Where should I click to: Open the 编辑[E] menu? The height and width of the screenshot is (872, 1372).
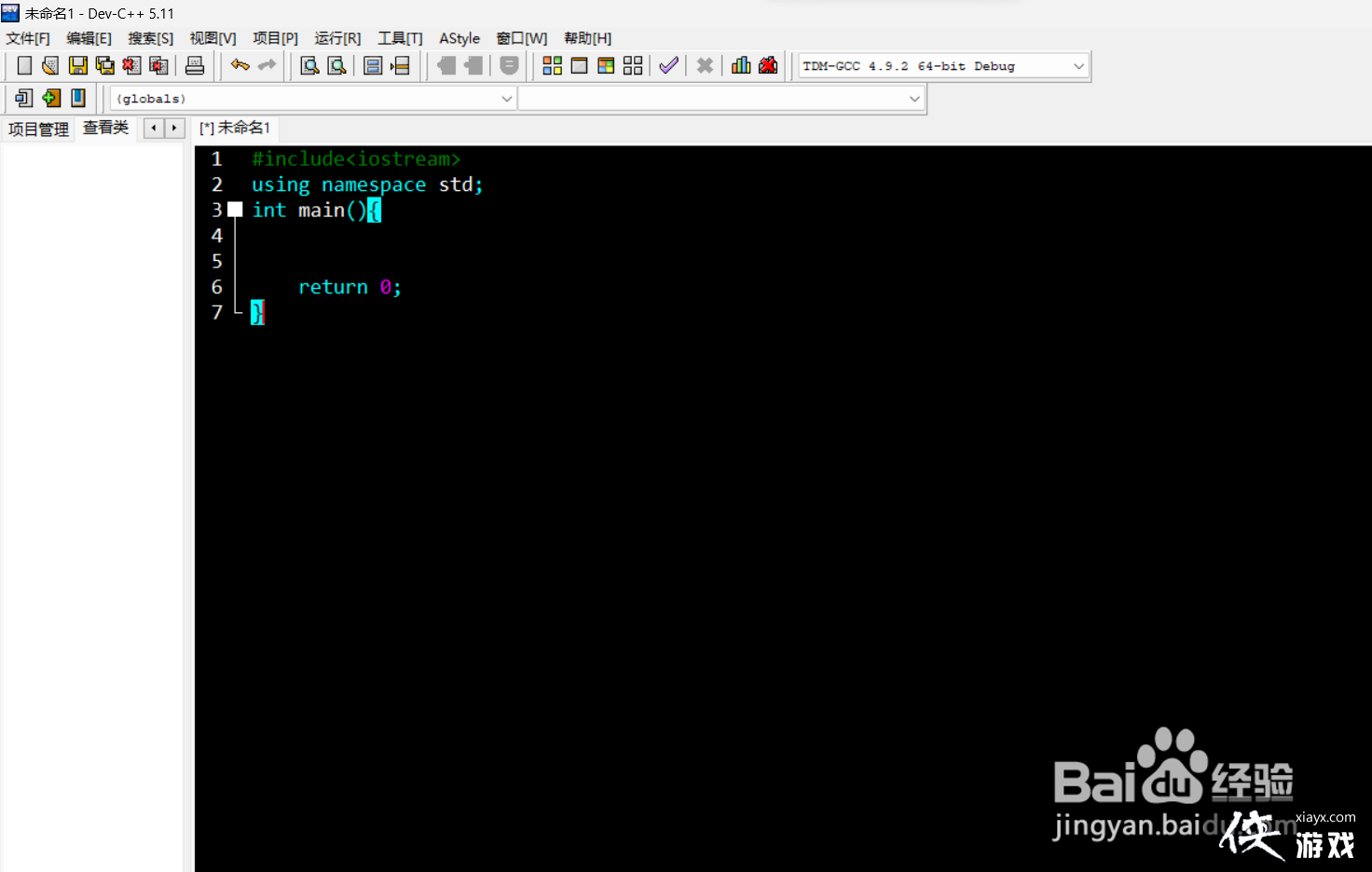coord(89,38)
